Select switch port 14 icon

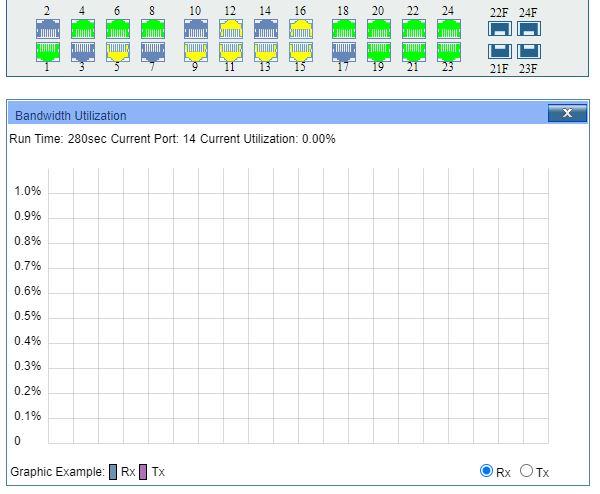click(x=266, y=29)
